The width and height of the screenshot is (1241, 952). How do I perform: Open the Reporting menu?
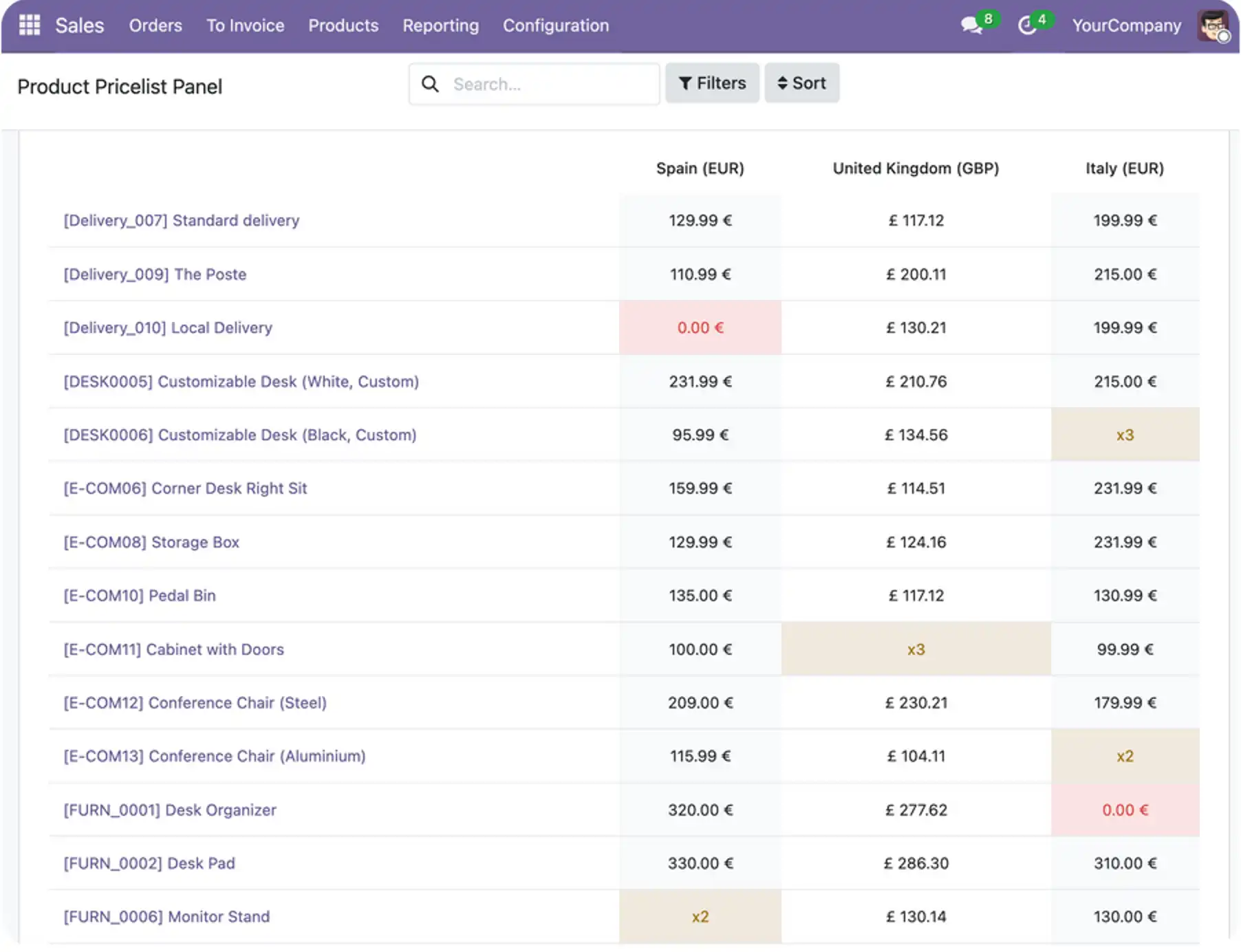tap(440, 25)
